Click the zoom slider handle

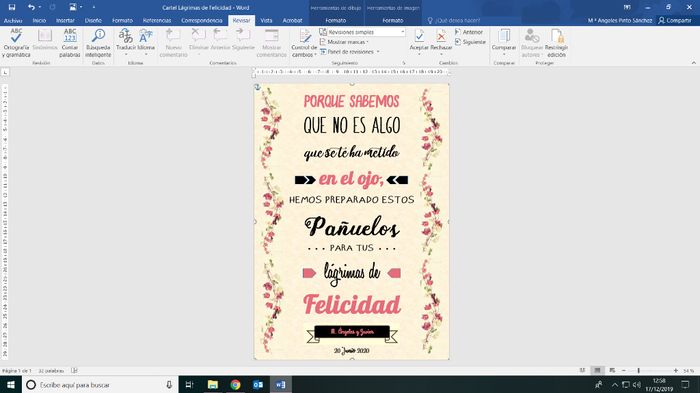[x=638, y=371]
